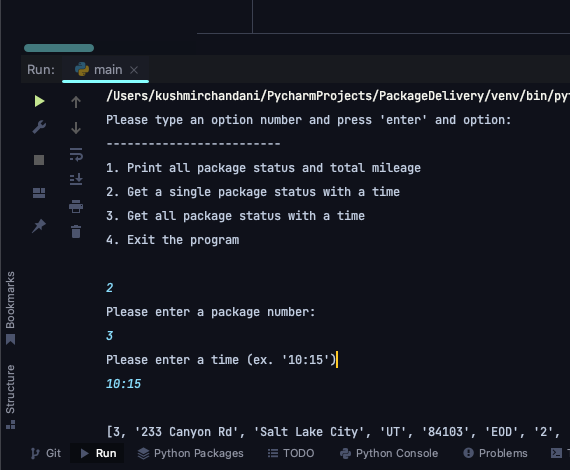Image resolution: width=570 pixels, height=470 pixels.
Task: Rerun main with green play icon
Action: tap(39, 101)
